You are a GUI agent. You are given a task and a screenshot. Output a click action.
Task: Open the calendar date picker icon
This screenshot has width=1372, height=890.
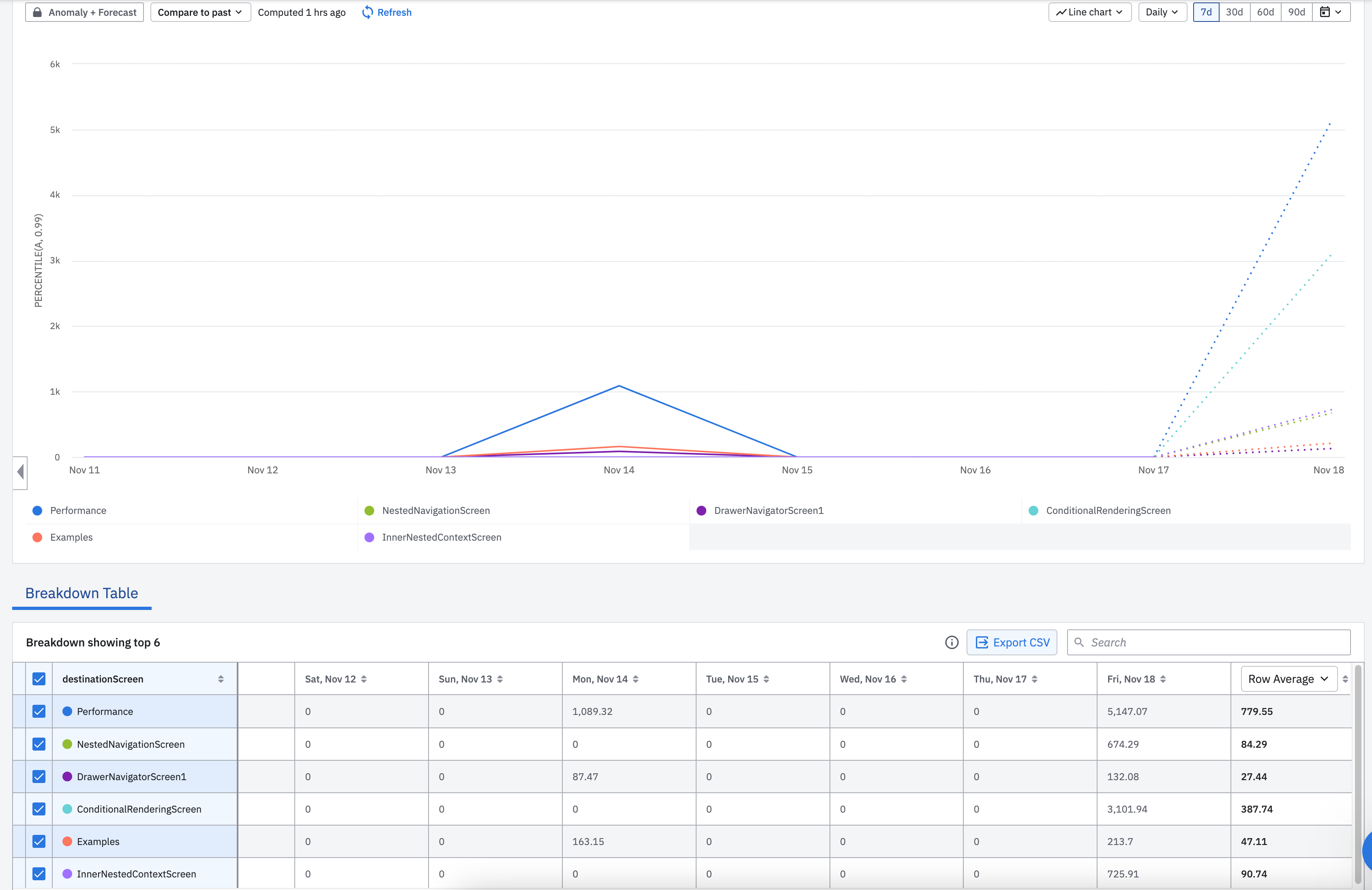1325,12
